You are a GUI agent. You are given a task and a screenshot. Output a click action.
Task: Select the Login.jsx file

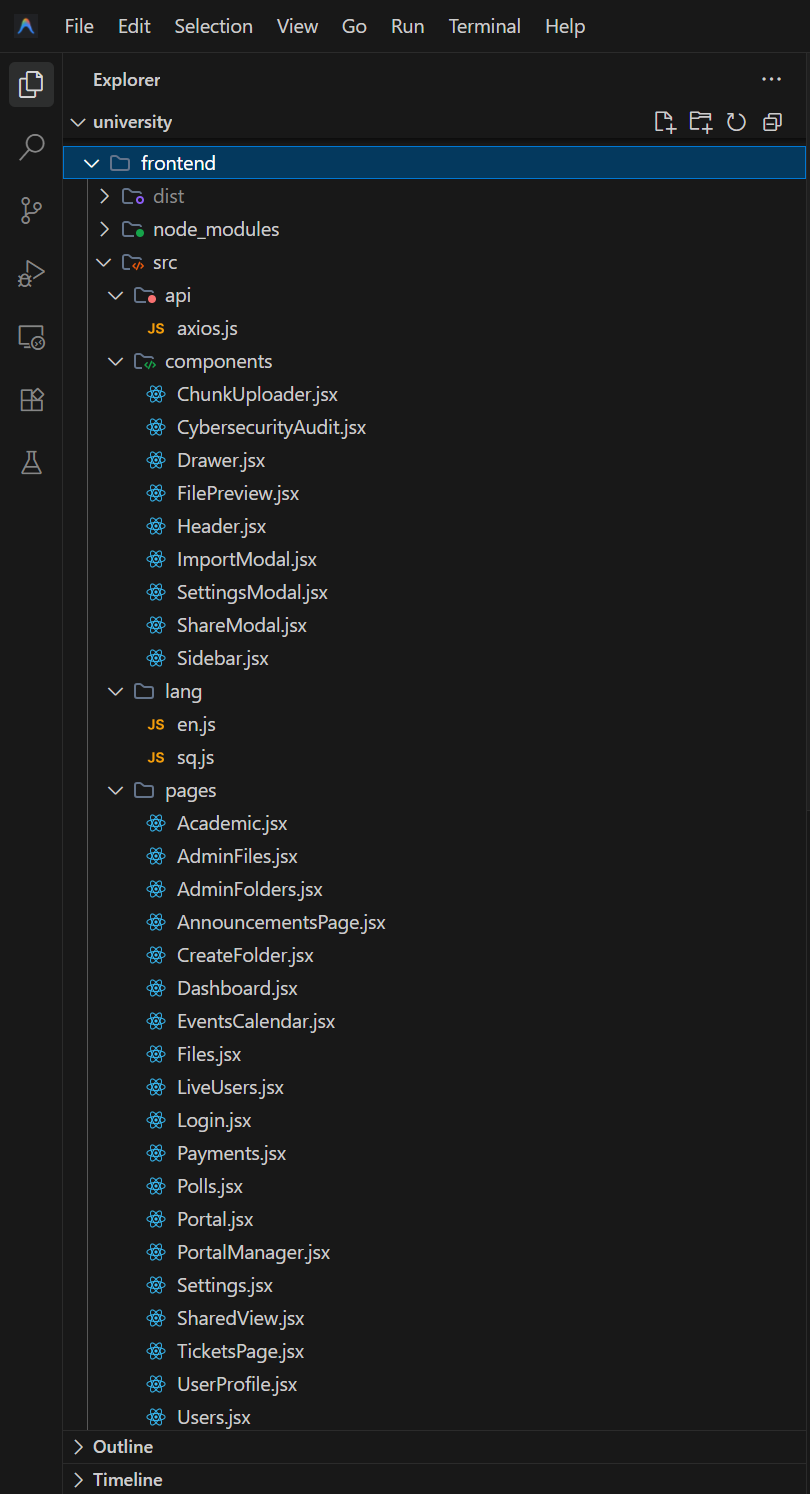click(211, 1120)
